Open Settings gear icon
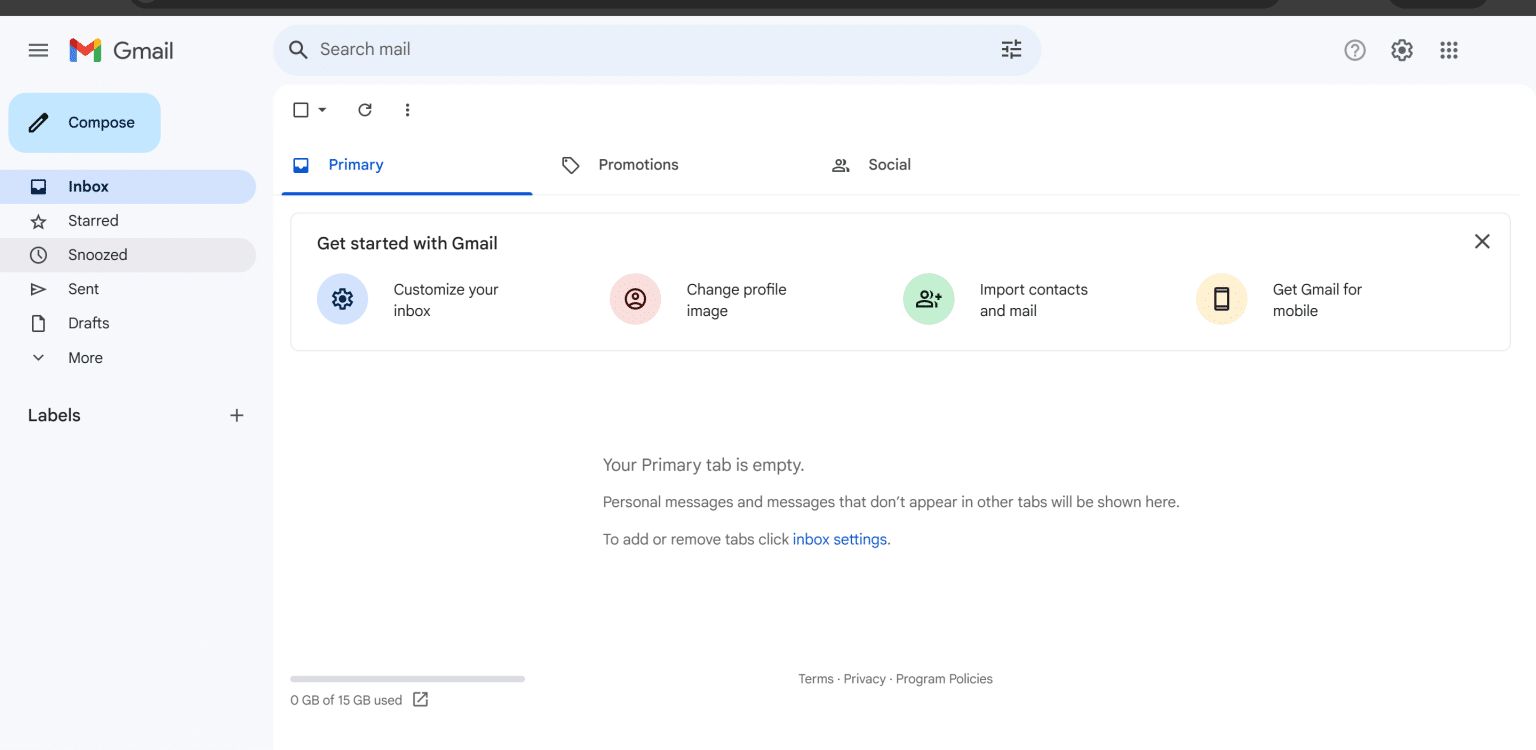 tap(1402, 50)
